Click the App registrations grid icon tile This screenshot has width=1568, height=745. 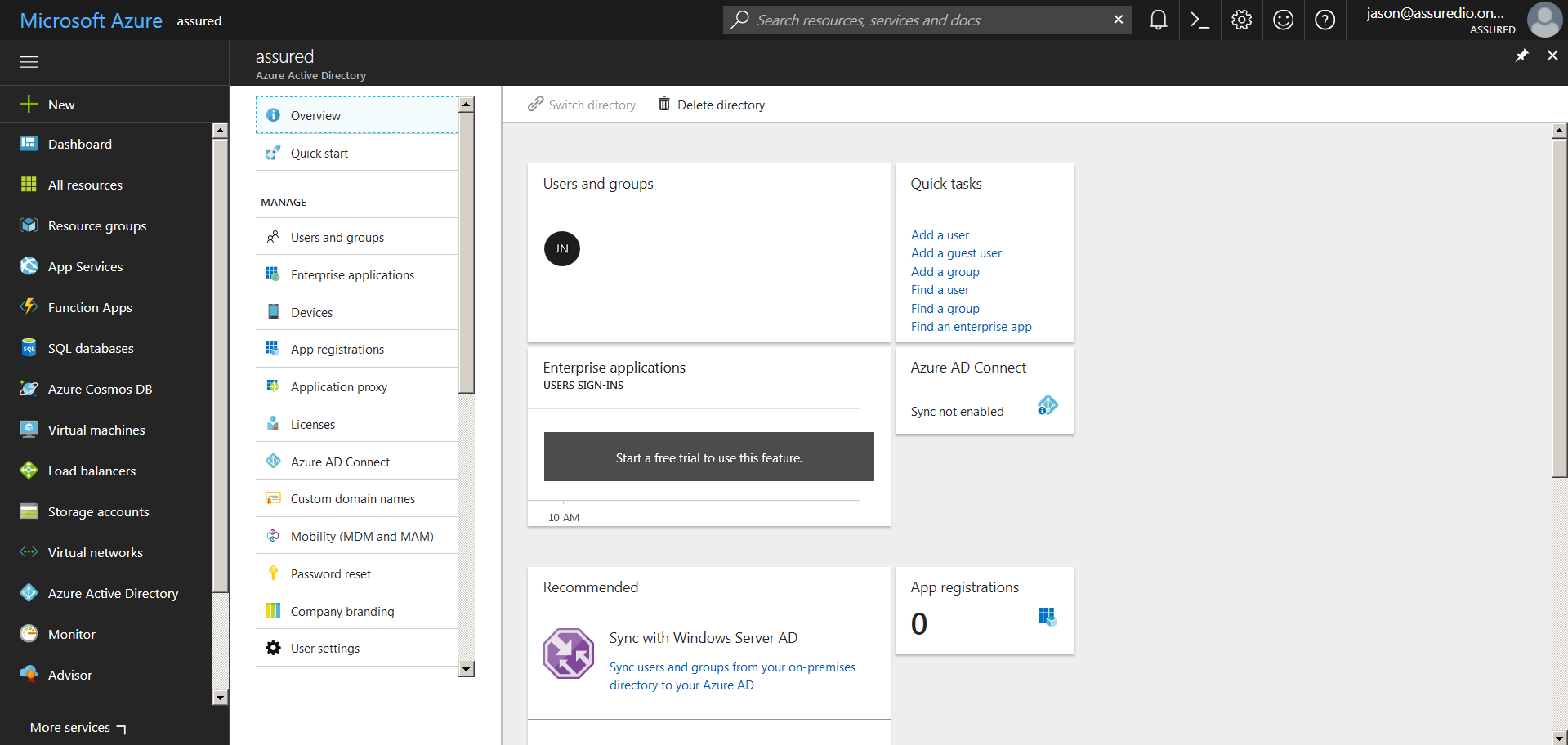point(1047,617)
